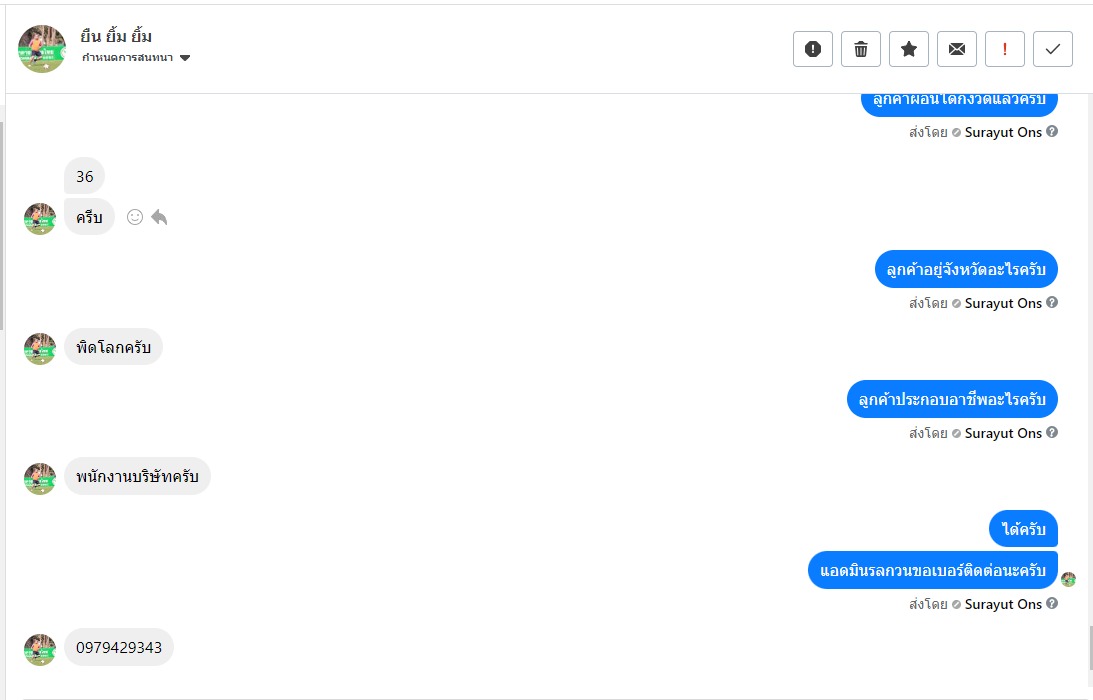The width and height of the screenshot is (1093, 700).
Task: Click the trash delete conversation icon
Action: pos(861,49)
